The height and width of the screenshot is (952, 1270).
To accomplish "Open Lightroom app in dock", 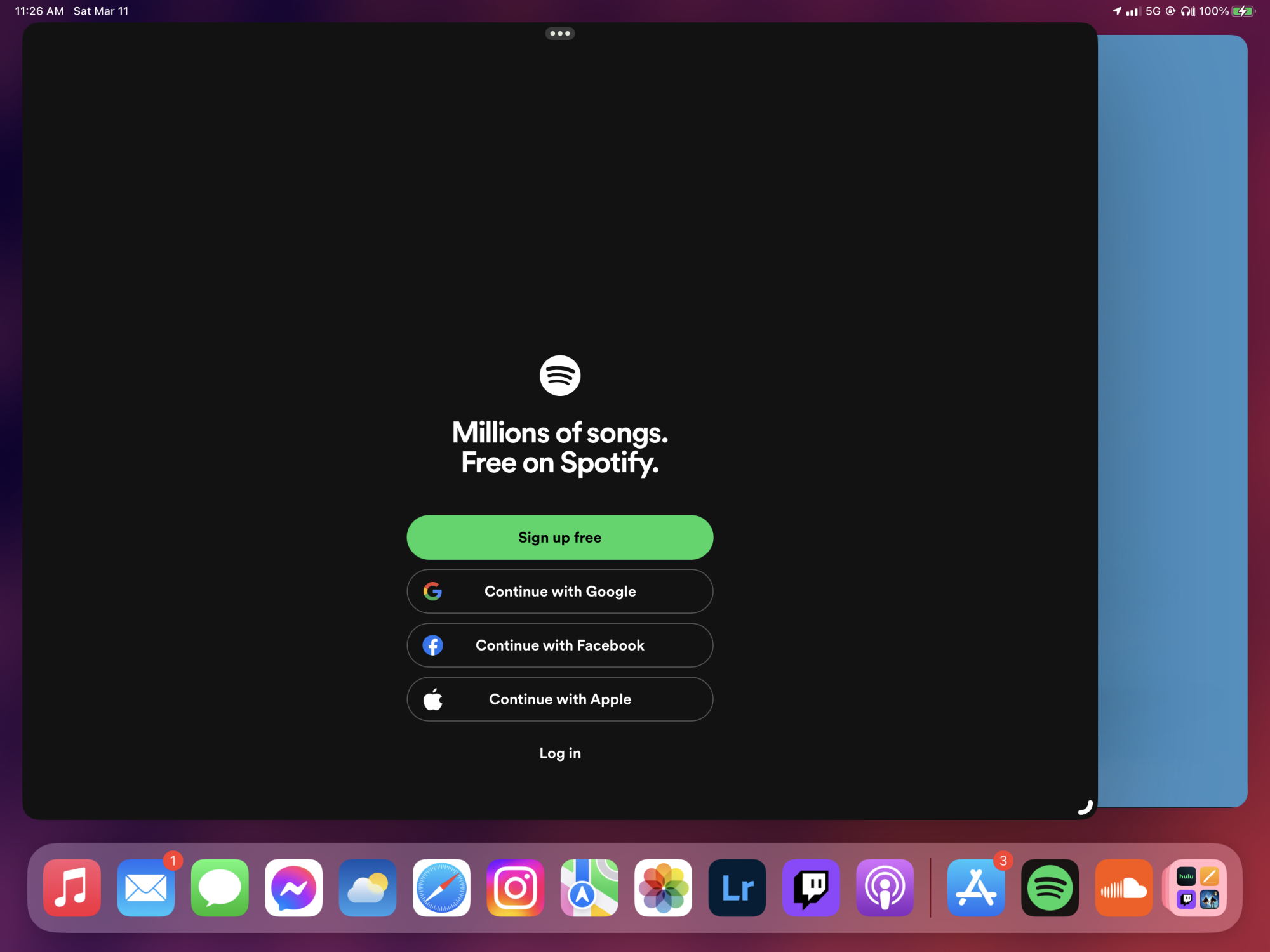I will point(737,888).
